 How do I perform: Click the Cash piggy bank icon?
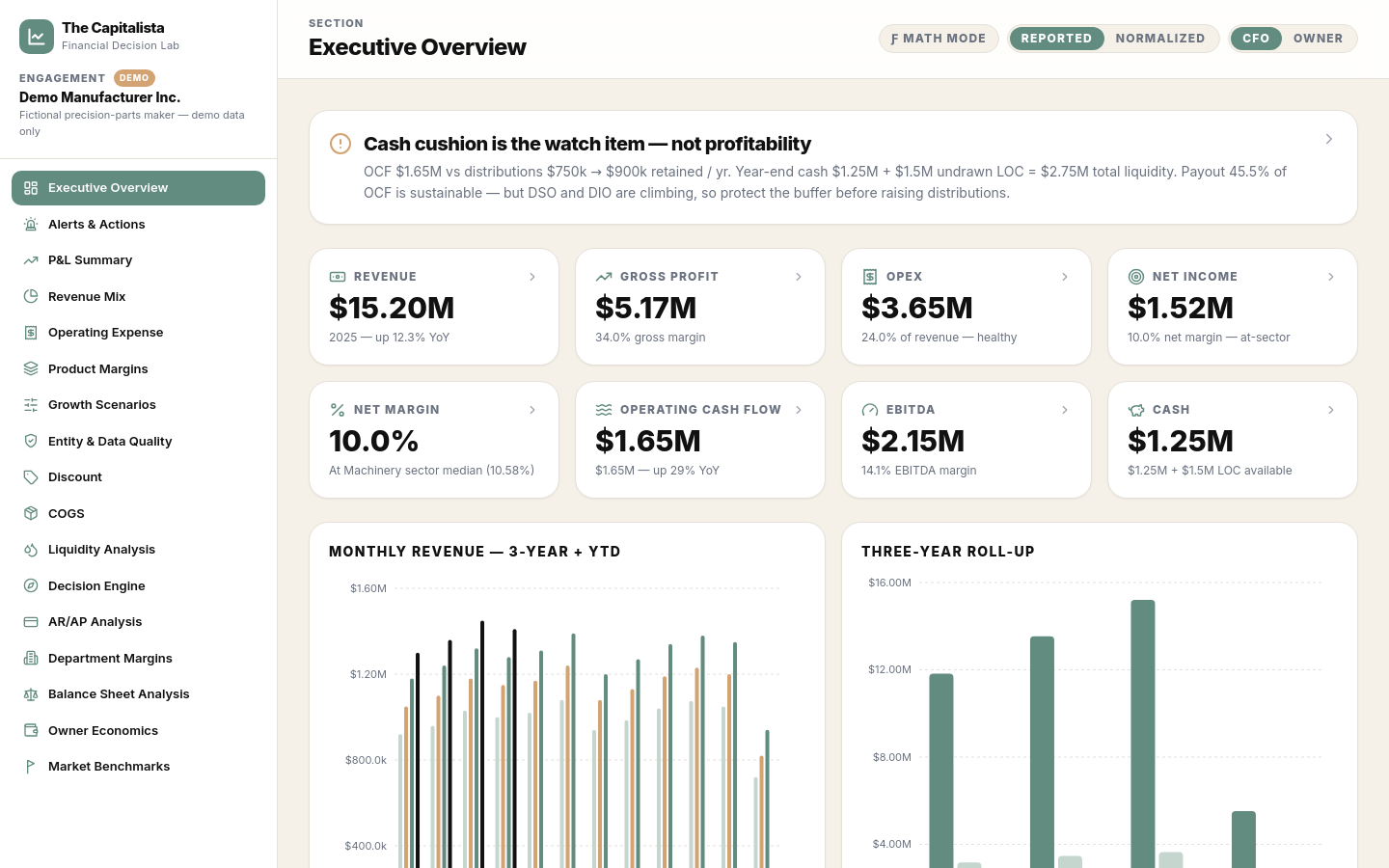click(x=1136, y=410)
